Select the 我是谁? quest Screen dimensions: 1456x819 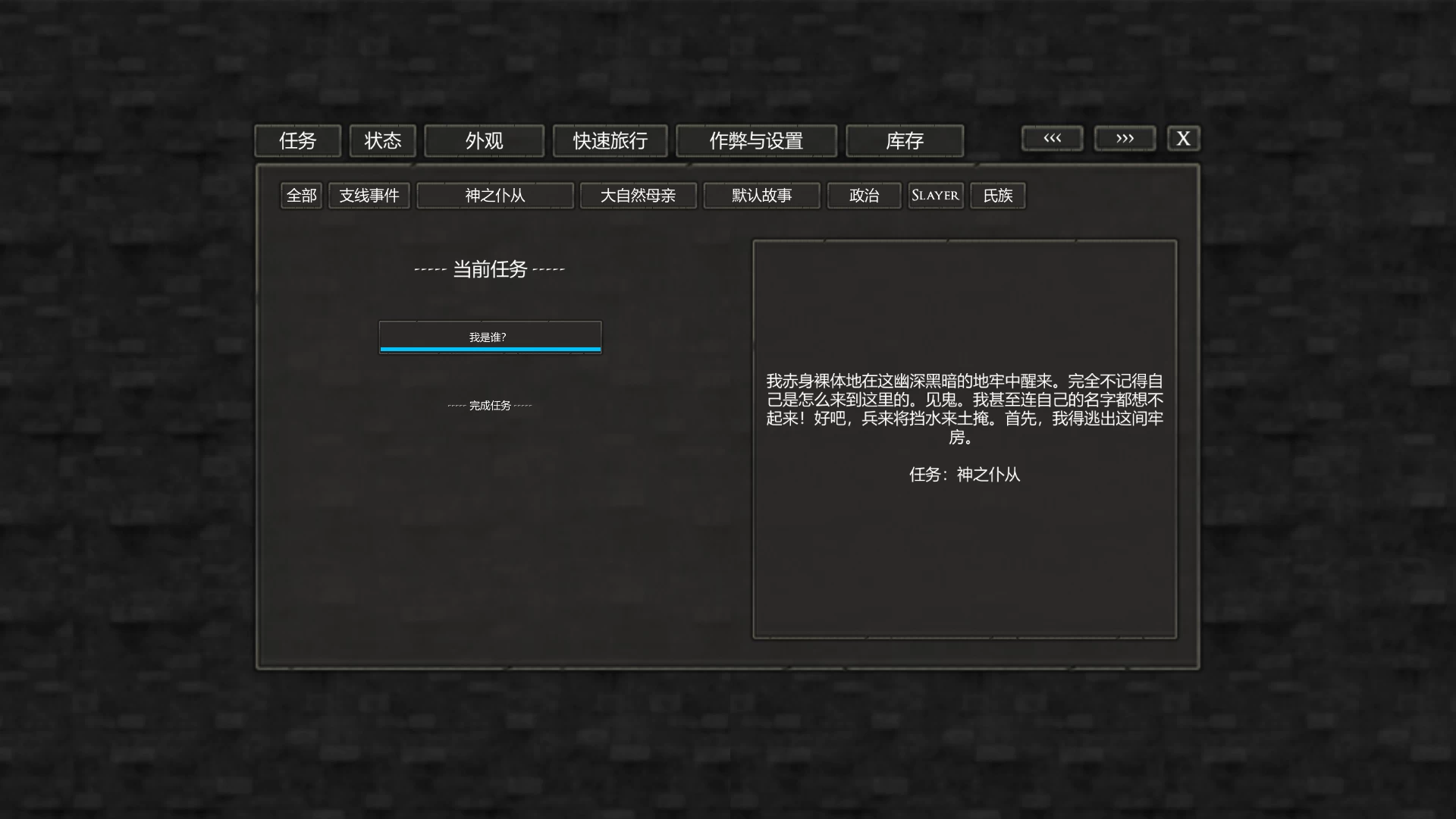coord(489,336)
